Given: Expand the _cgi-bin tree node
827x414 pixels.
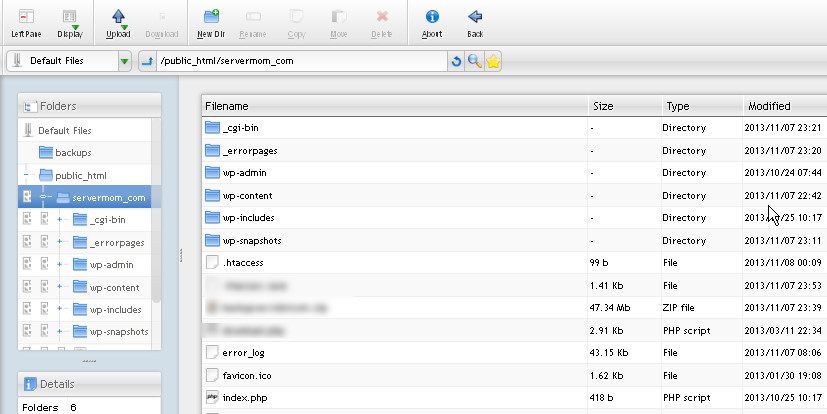Looking at the screenshot, I should [60, 219].
